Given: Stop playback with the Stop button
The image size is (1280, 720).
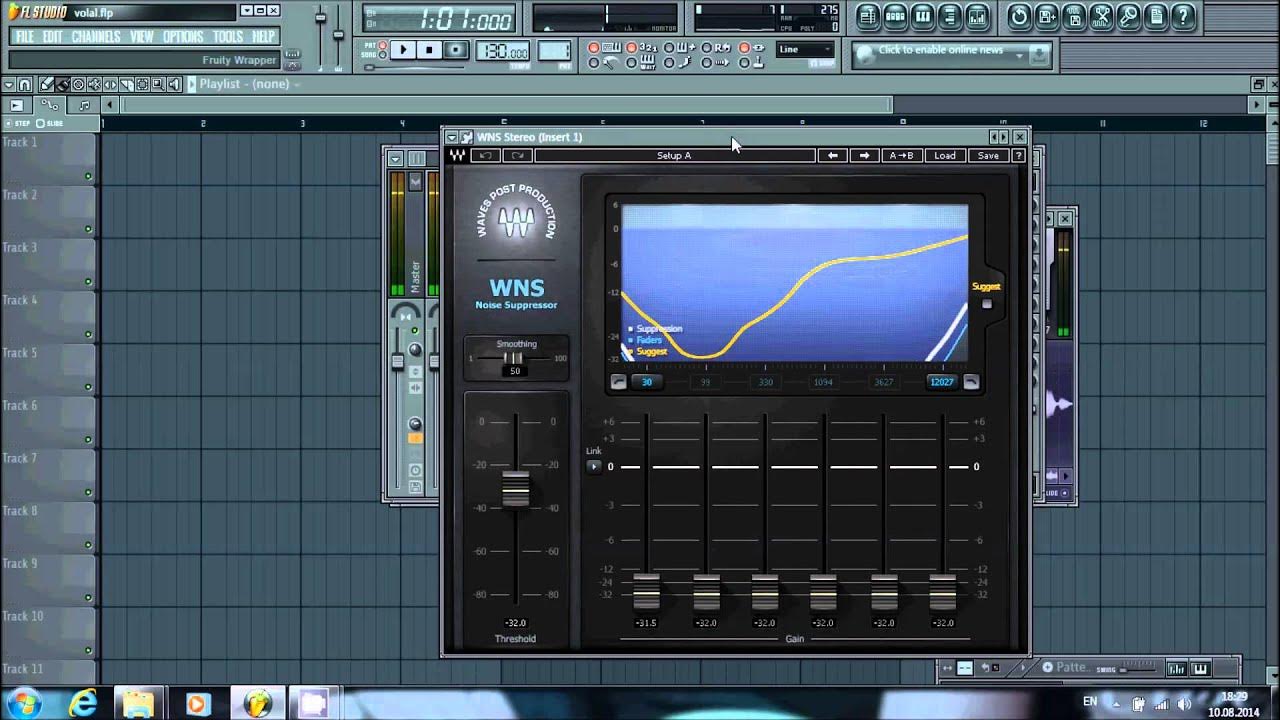Looking at the screenshot, I should [429, 50].
